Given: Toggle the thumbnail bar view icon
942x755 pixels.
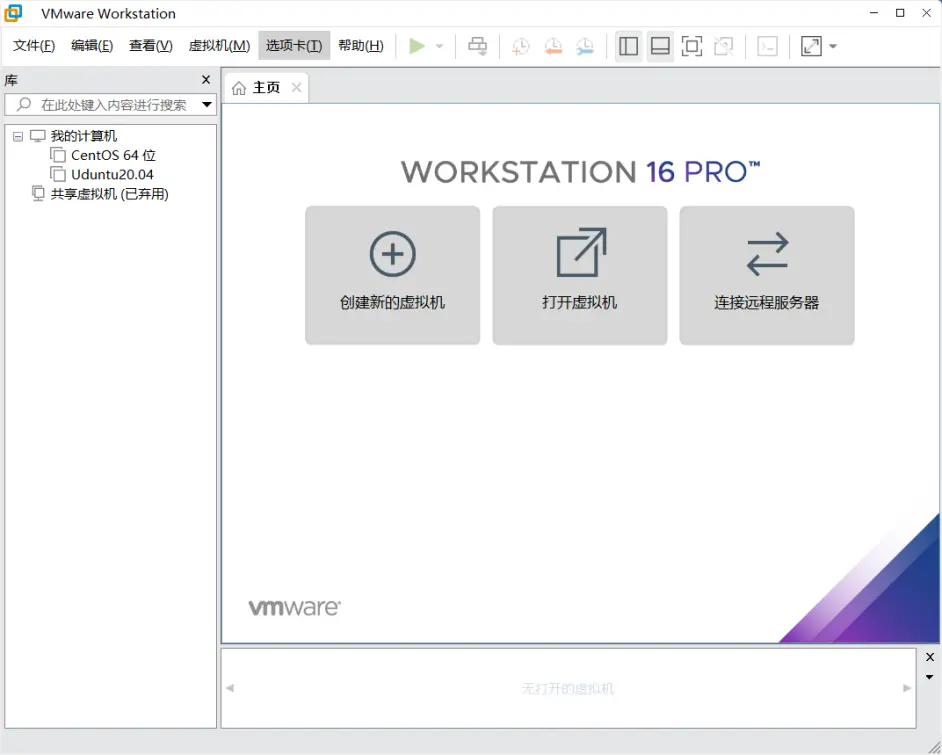Looking at the screenshot, I should 660,46.
